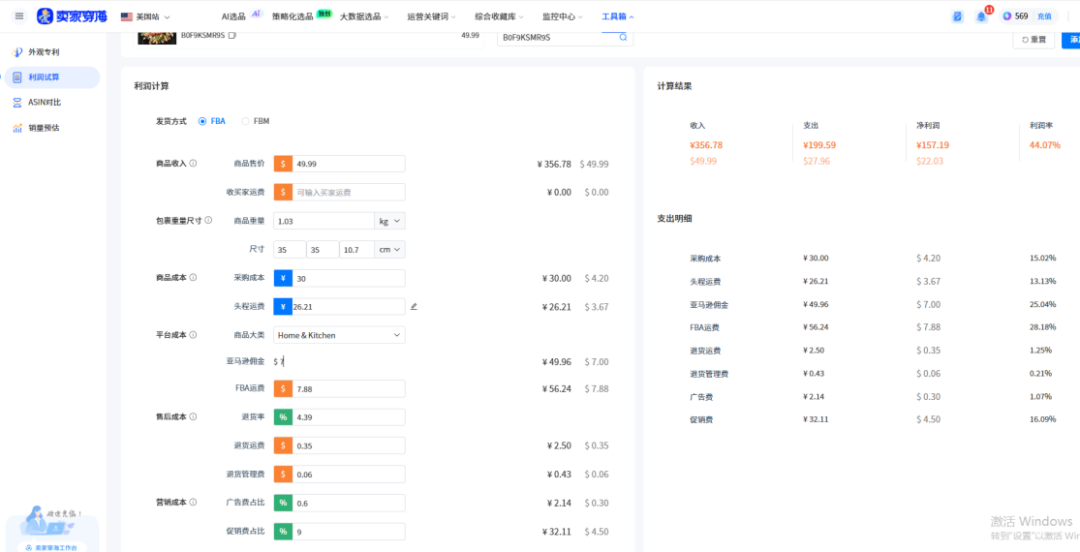Click the info icon next to 售后成本
Viewport: 1080px width, 552px height.
pos(193,417)
